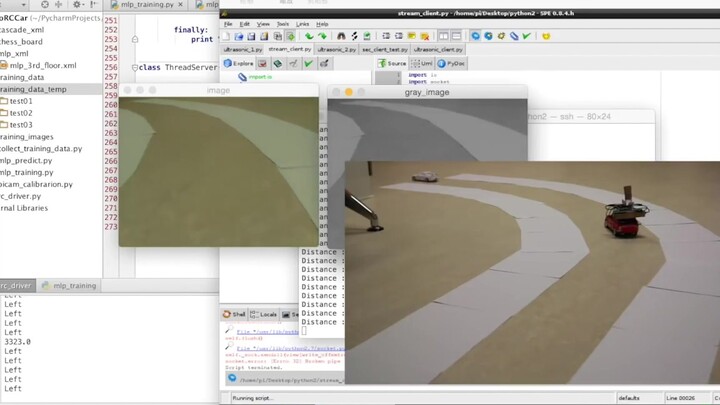Switch to mlp_training.py tab in PyCharm
The height and width of the screenshot is (405, 720).
pyautogui.click(x=147, y=4)
